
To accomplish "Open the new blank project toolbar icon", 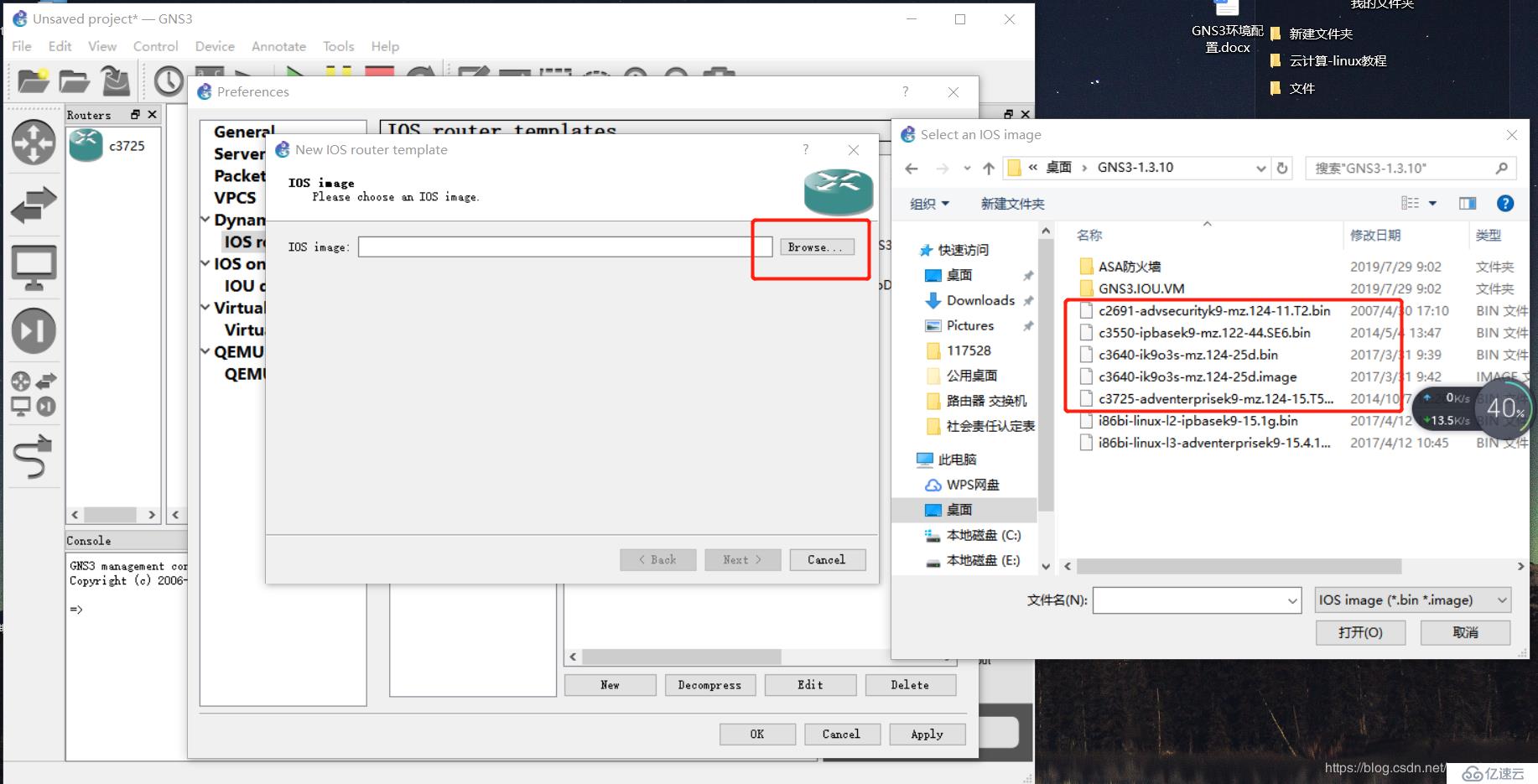I will (33, 81).
